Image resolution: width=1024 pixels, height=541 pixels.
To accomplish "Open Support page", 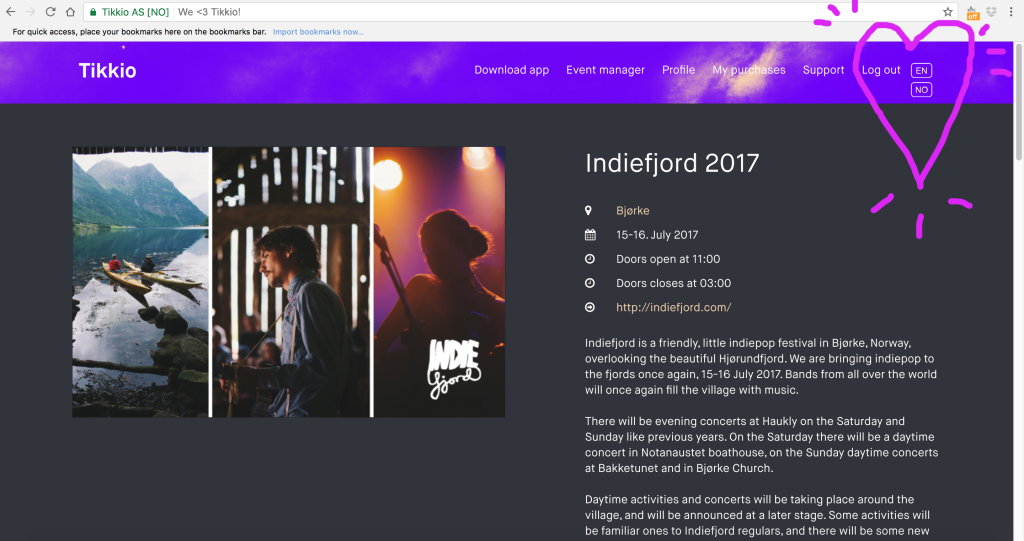I will pos(824,70).
